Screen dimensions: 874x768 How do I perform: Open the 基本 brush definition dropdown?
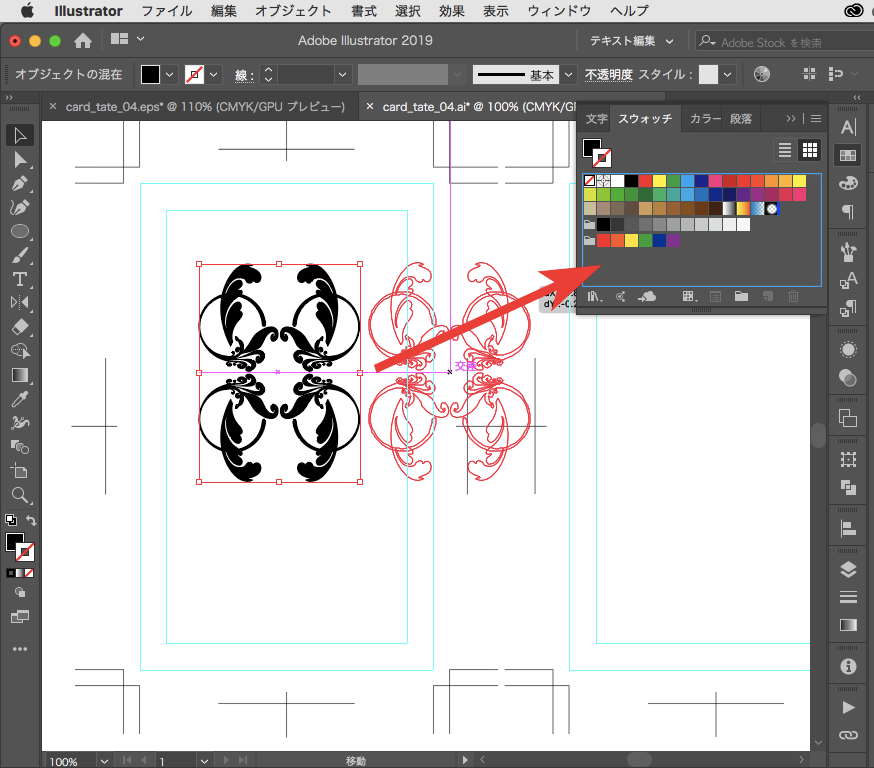click(568, 75)
